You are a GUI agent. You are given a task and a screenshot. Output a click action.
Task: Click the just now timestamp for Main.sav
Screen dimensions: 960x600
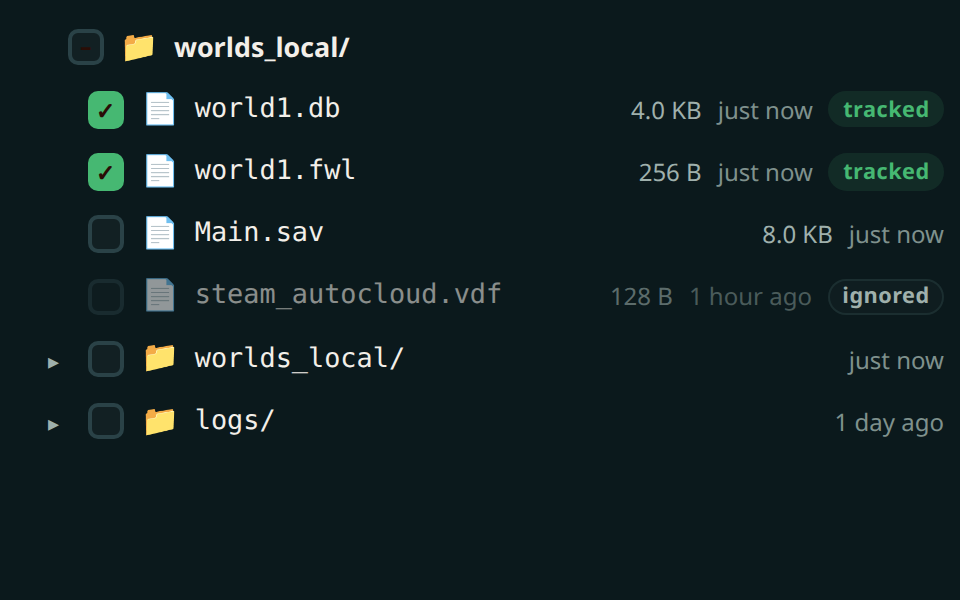pyautogui.click(x=896, y=235)
